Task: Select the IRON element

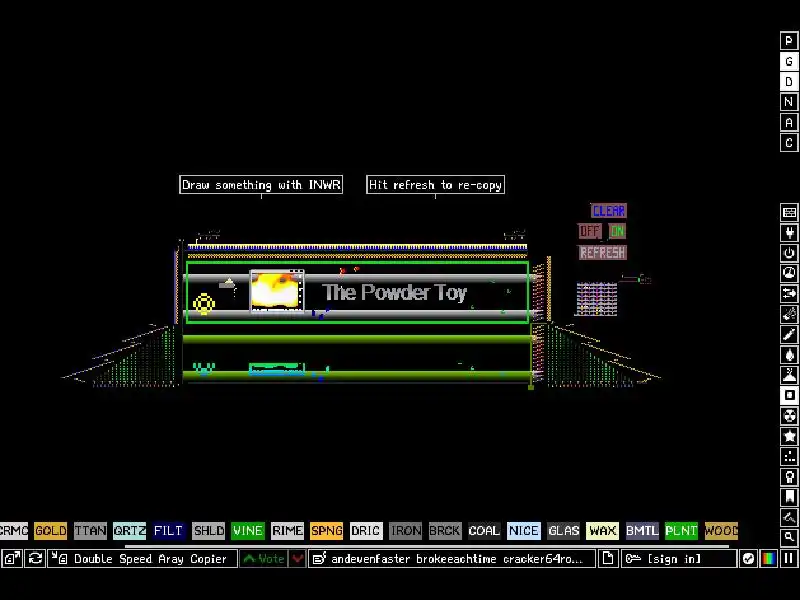Action: (406, 531)
